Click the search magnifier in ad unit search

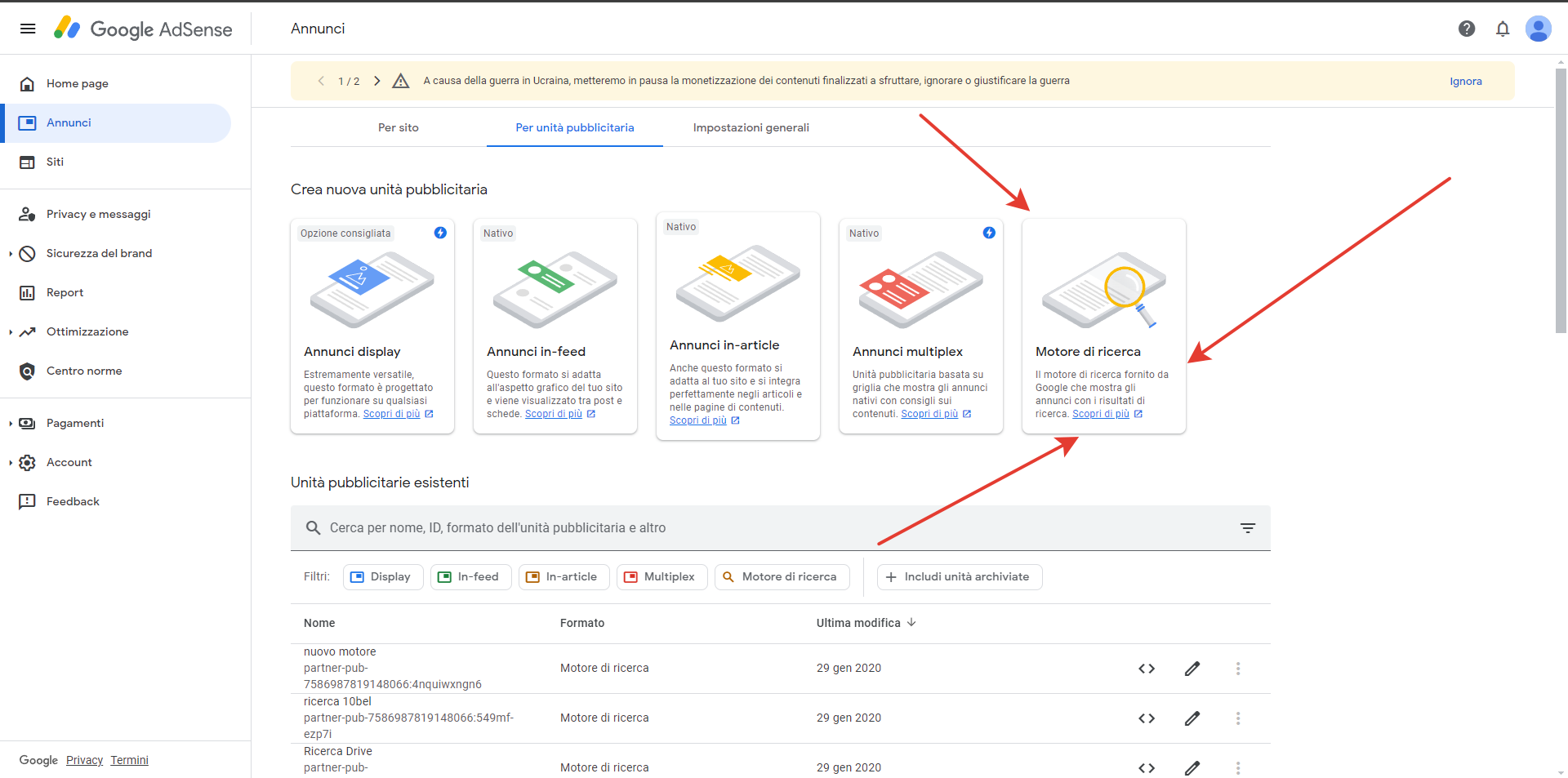pyautogui.click(x=313, y=528)
